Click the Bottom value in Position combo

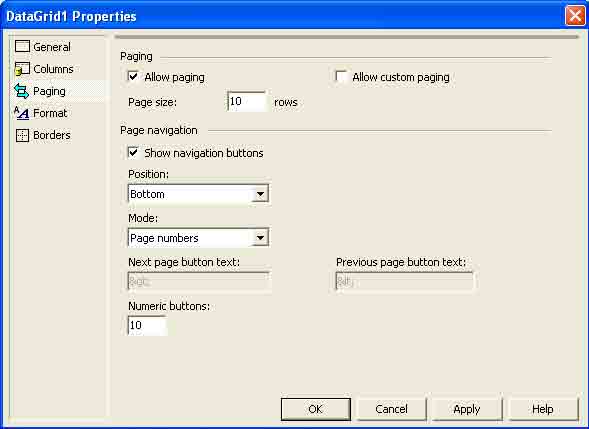click(147, 194)
